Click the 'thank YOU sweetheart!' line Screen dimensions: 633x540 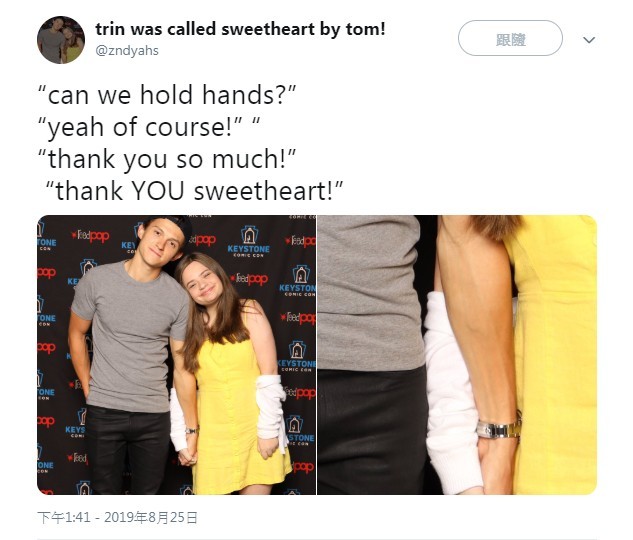coord(194,191)
